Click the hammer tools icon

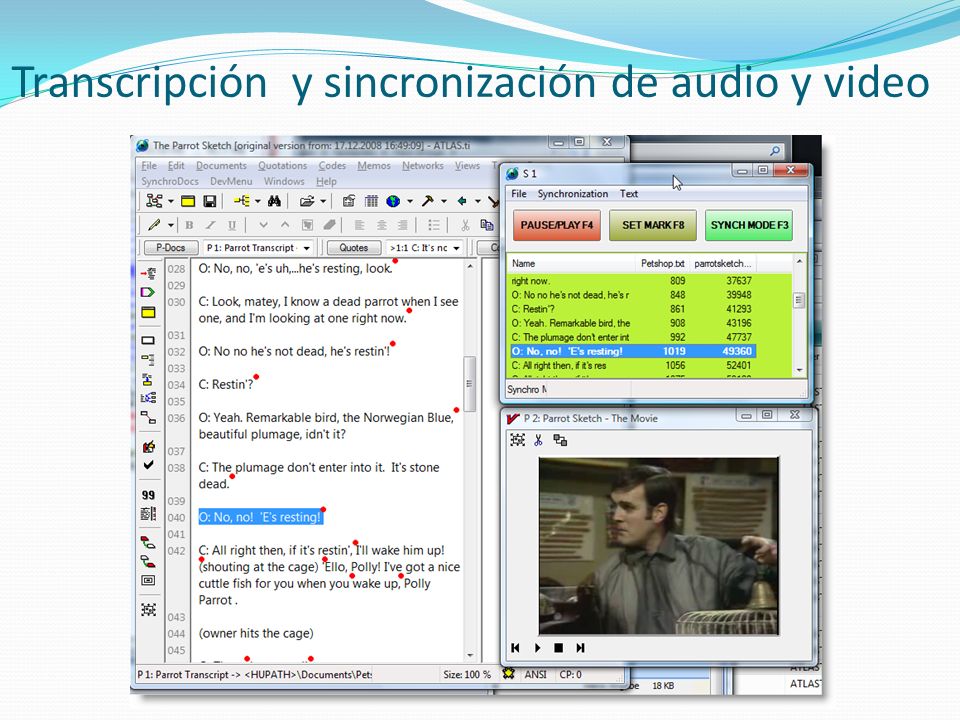pyautogui.click(x=428, y=201)
